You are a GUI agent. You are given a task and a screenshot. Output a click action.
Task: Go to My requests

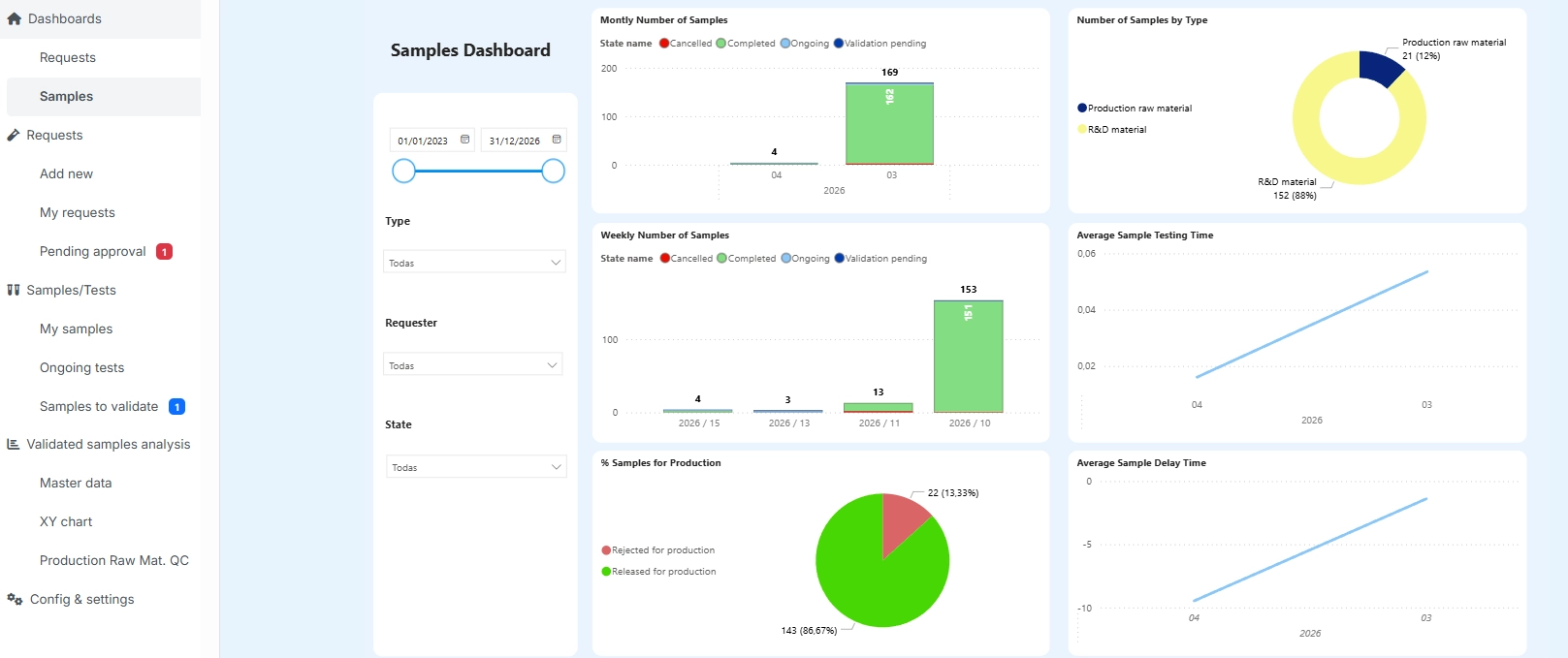[x=78, y=212]
